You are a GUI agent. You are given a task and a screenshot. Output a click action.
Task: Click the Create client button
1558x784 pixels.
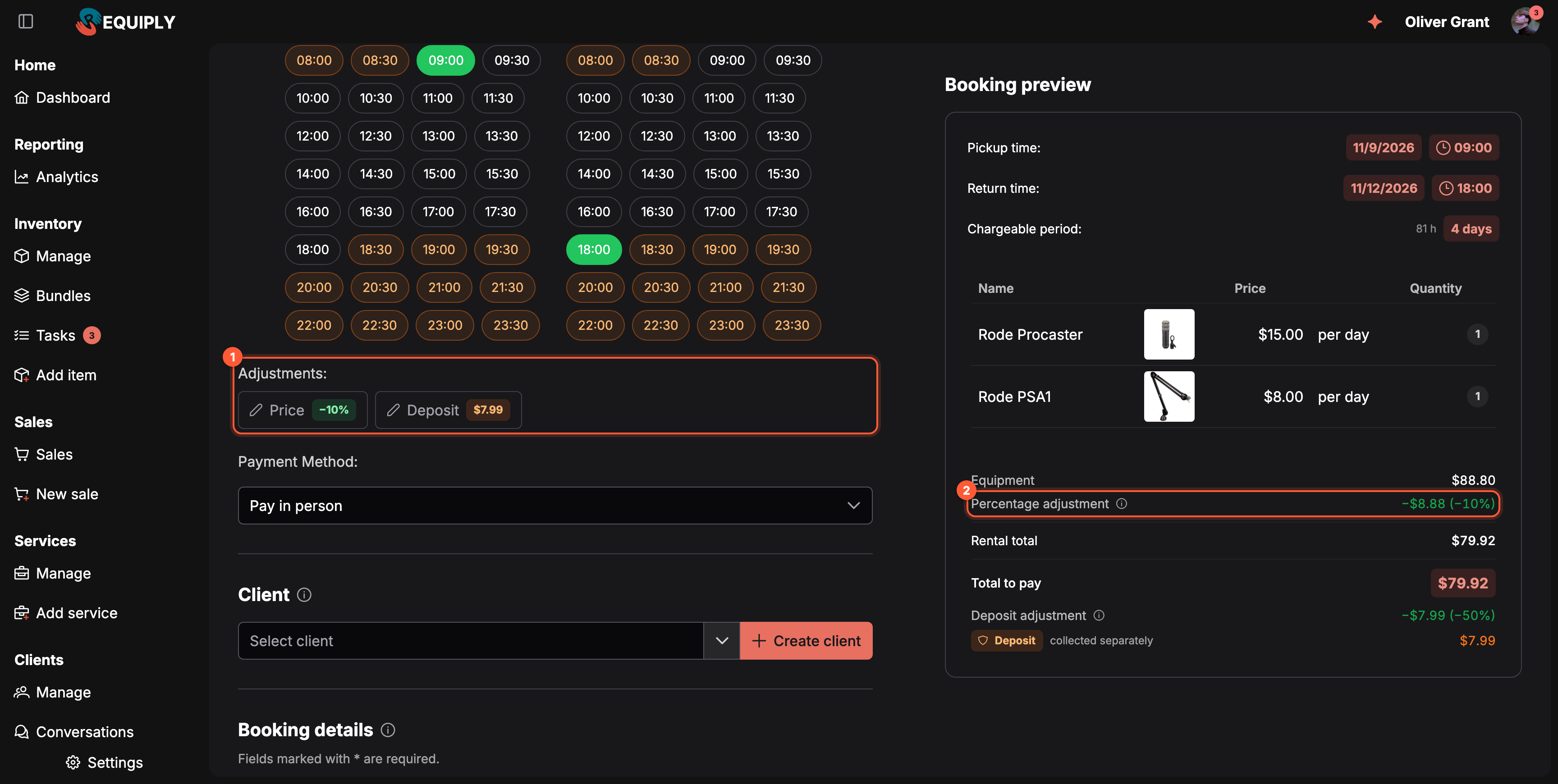pos(806,641)
